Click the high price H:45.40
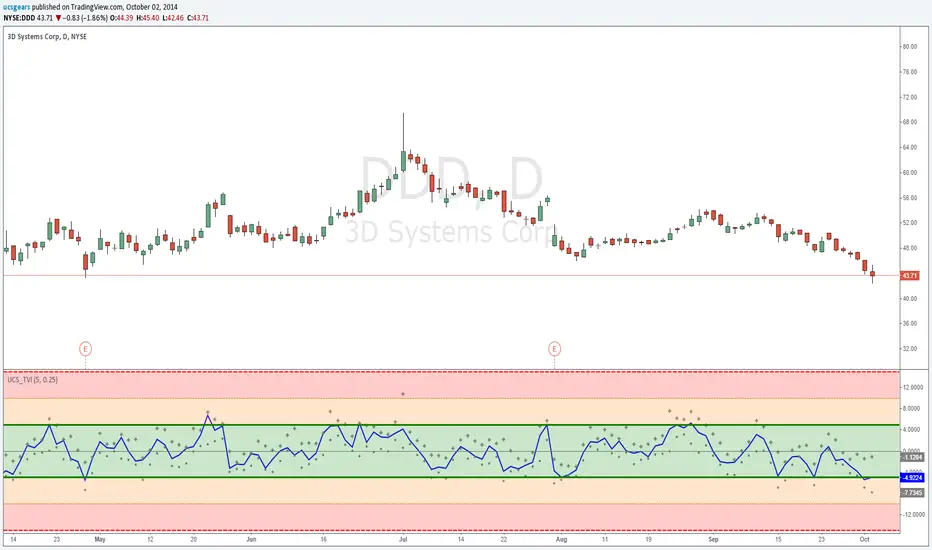The height and width of the screenshot is (550, 932). pos(147,18)
